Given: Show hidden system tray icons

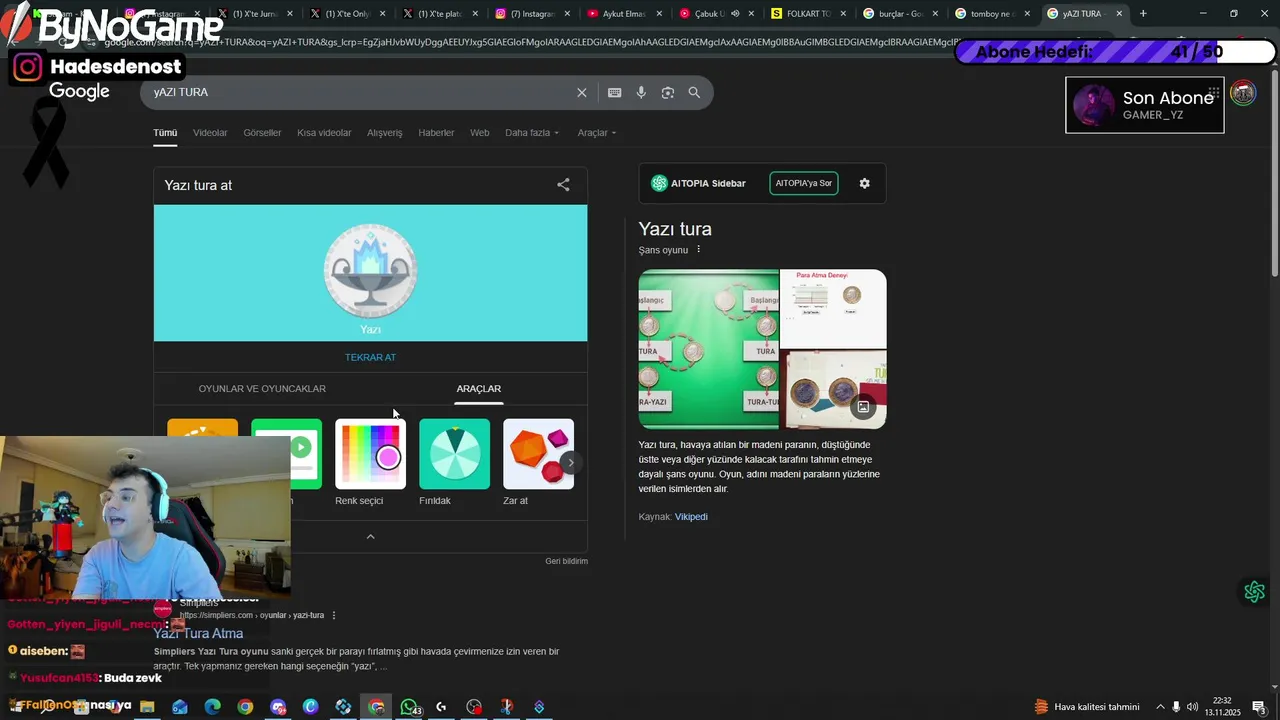Looking at the screenshot, I should pyautogui.click(x=1160, y=707).
